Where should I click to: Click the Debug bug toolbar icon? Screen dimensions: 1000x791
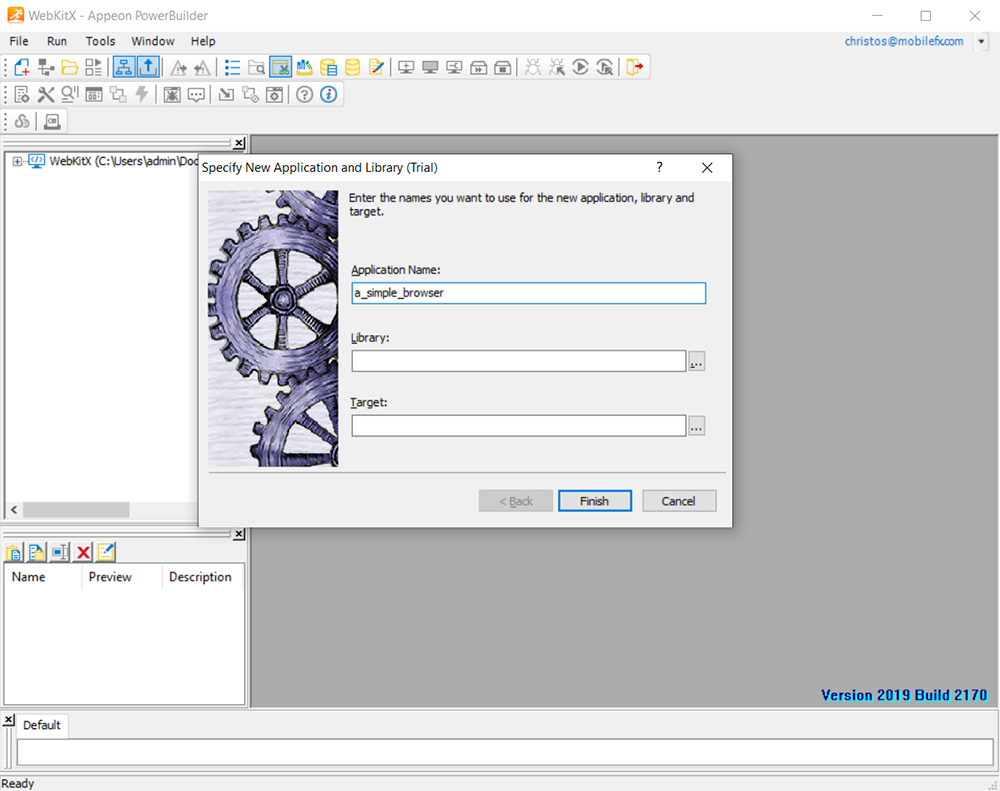pos(533,67)
